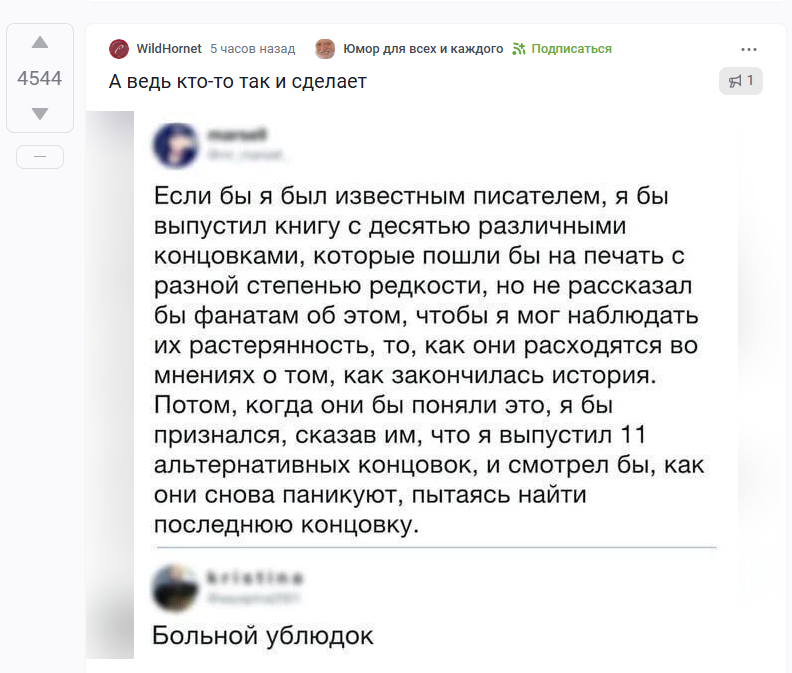
Task: Open the WildHornet author profile link
Action: click(169, 49)
